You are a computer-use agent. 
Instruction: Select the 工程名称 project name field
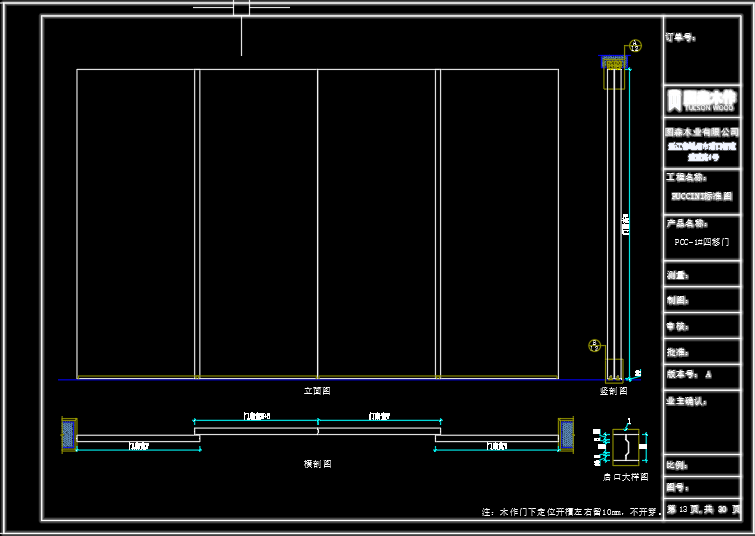687,176
